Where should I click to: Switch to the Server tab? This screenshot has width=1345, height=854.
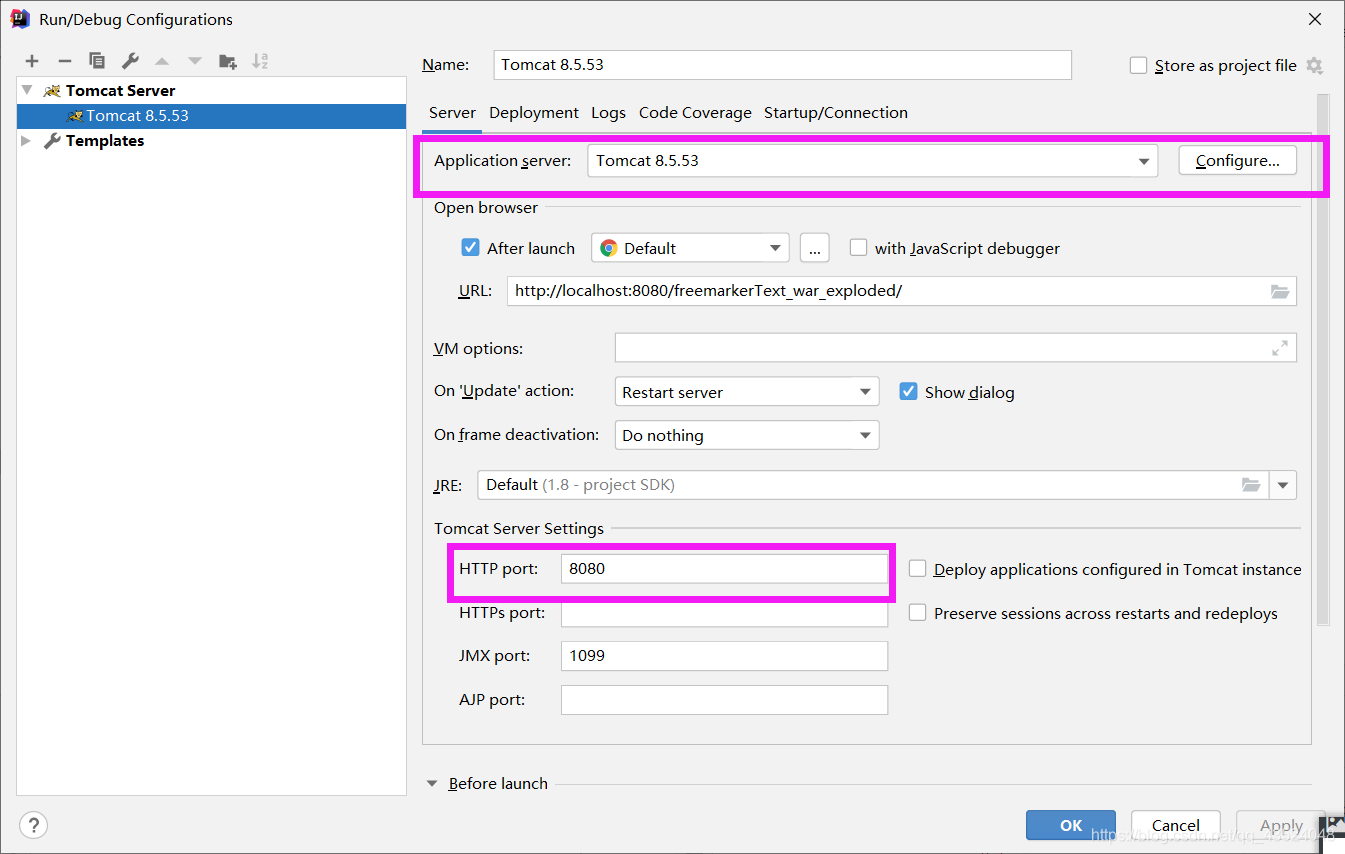452,113
